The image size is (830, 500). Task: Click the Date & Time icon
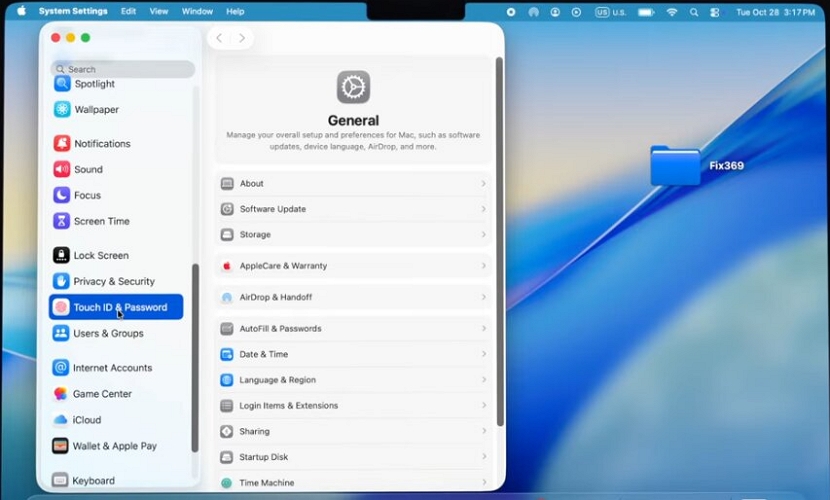click(x=227, y=354)
